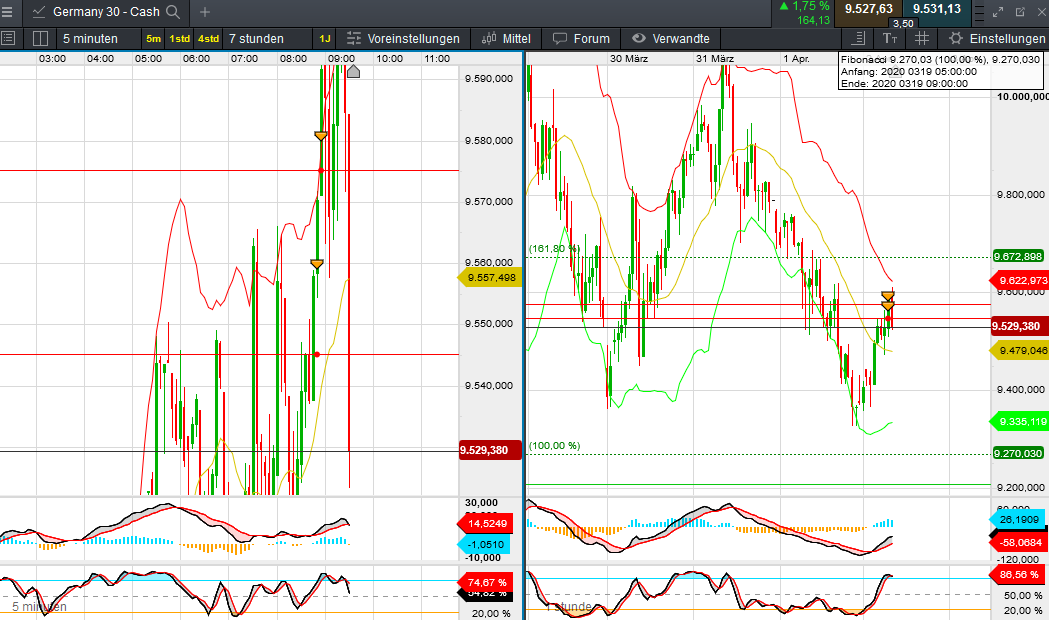Open the list panel icon in toolbar

click(x=9, y=38)
